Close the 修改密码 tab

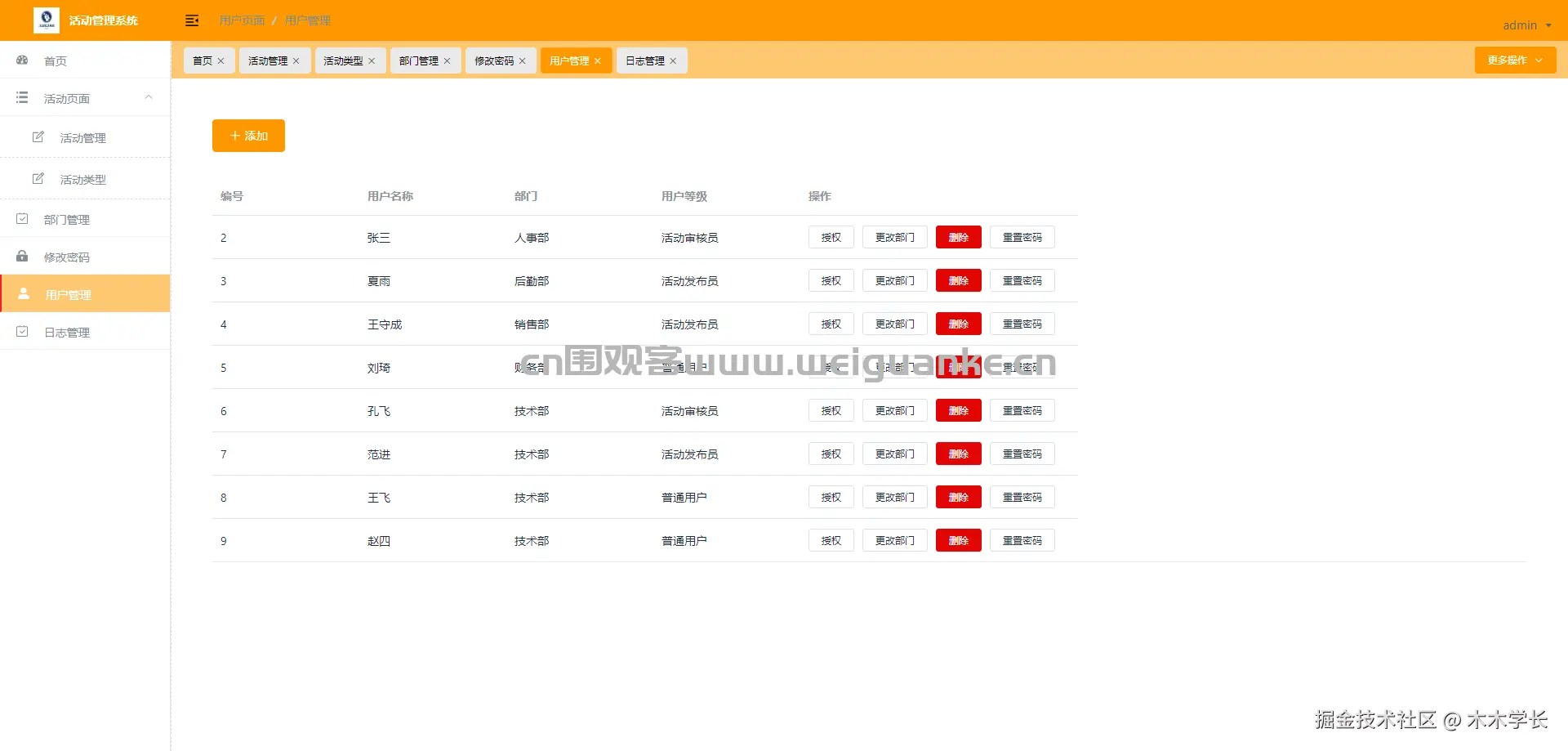pyautogui.click(x=522, y=61)
